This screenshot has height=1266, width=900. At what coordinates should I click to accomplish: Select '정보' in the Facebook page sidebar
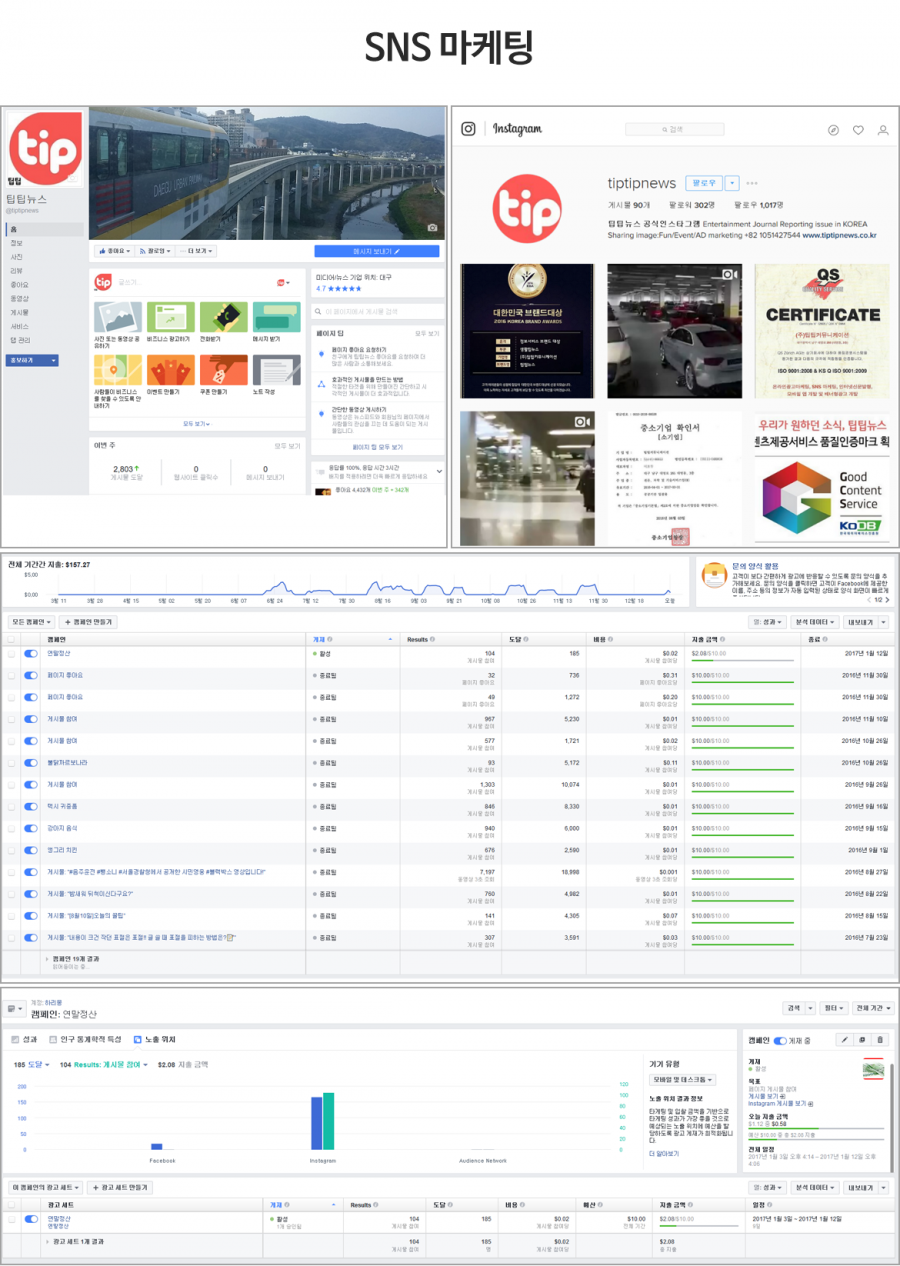16,243
